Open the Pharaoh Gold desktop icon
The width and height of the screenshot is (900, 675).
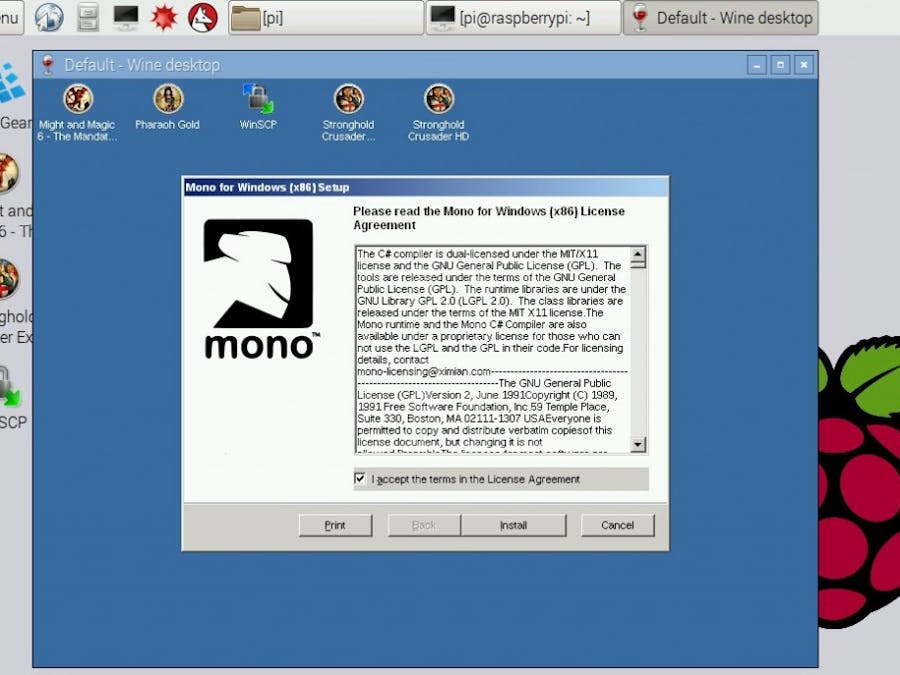click(168, 100)
